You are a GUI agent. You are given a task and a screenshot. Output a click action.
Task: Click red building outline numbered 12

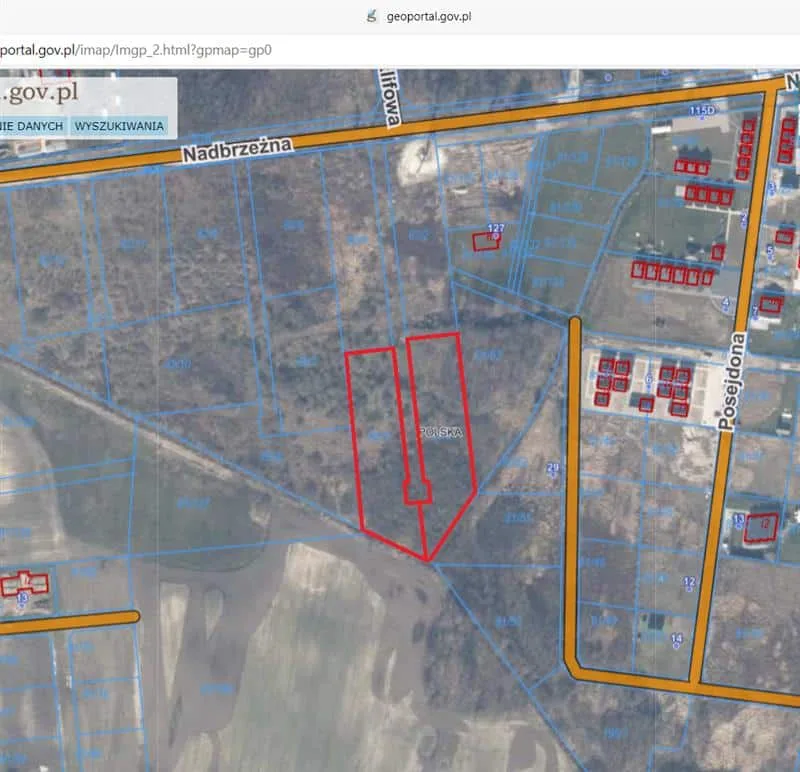click(x=762, y=525)
